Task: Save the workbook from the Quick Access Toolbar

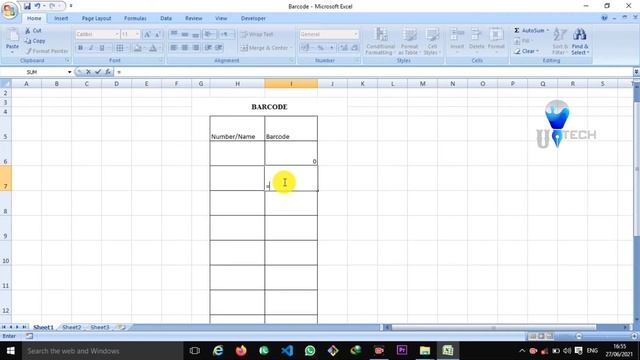Action: [x=27, y=6]
